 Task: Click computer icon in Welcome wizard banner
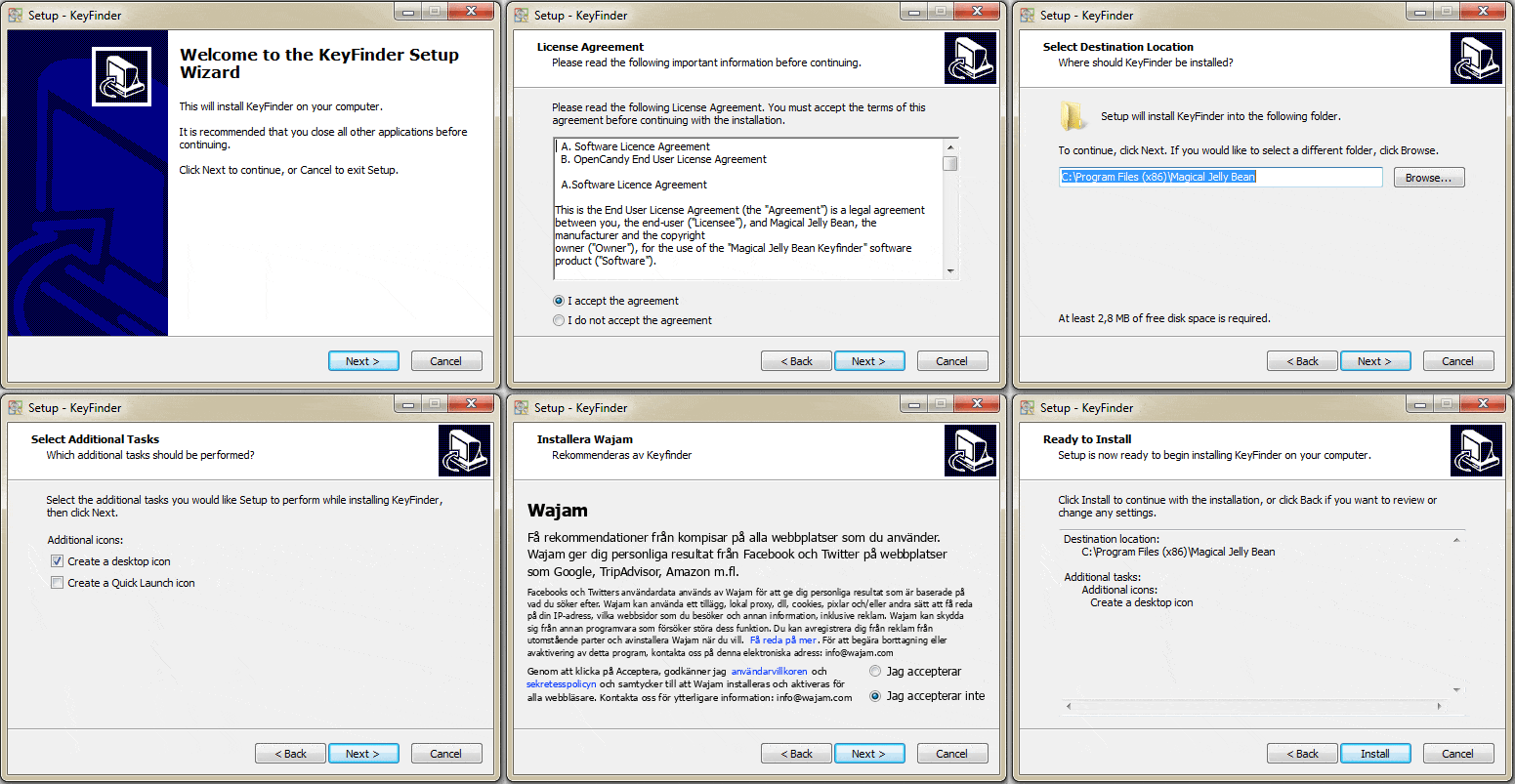pyautogui.click(x=122, y=77)
